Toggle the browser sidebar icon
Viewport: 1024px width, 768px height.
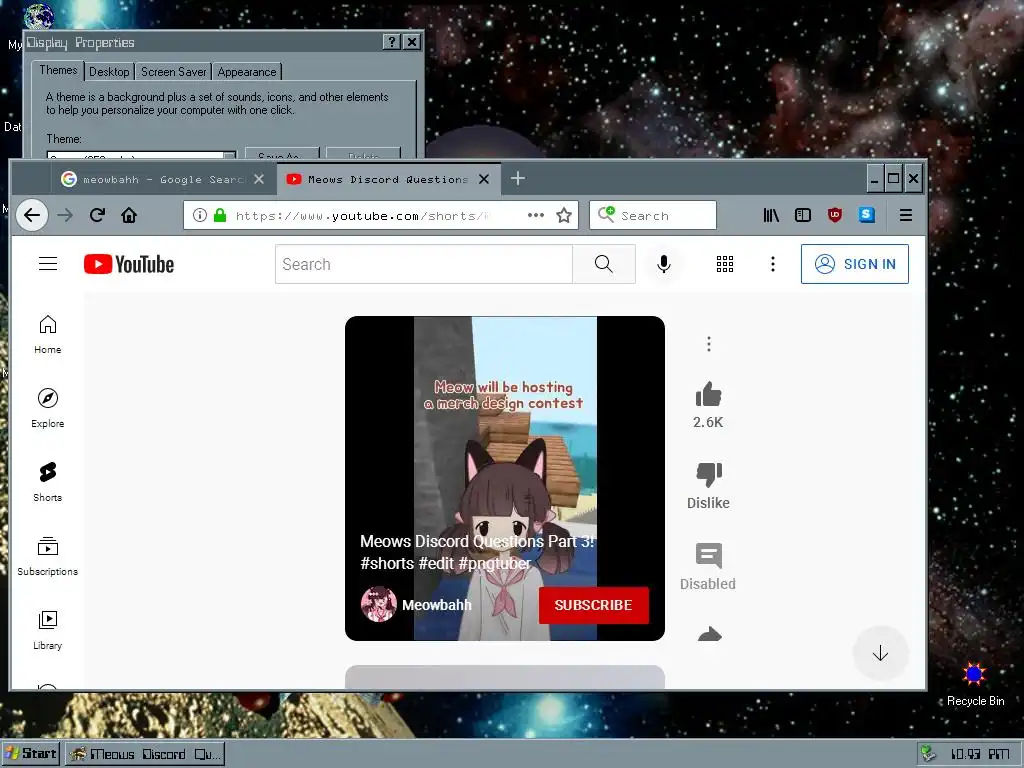tap(803, 215)
